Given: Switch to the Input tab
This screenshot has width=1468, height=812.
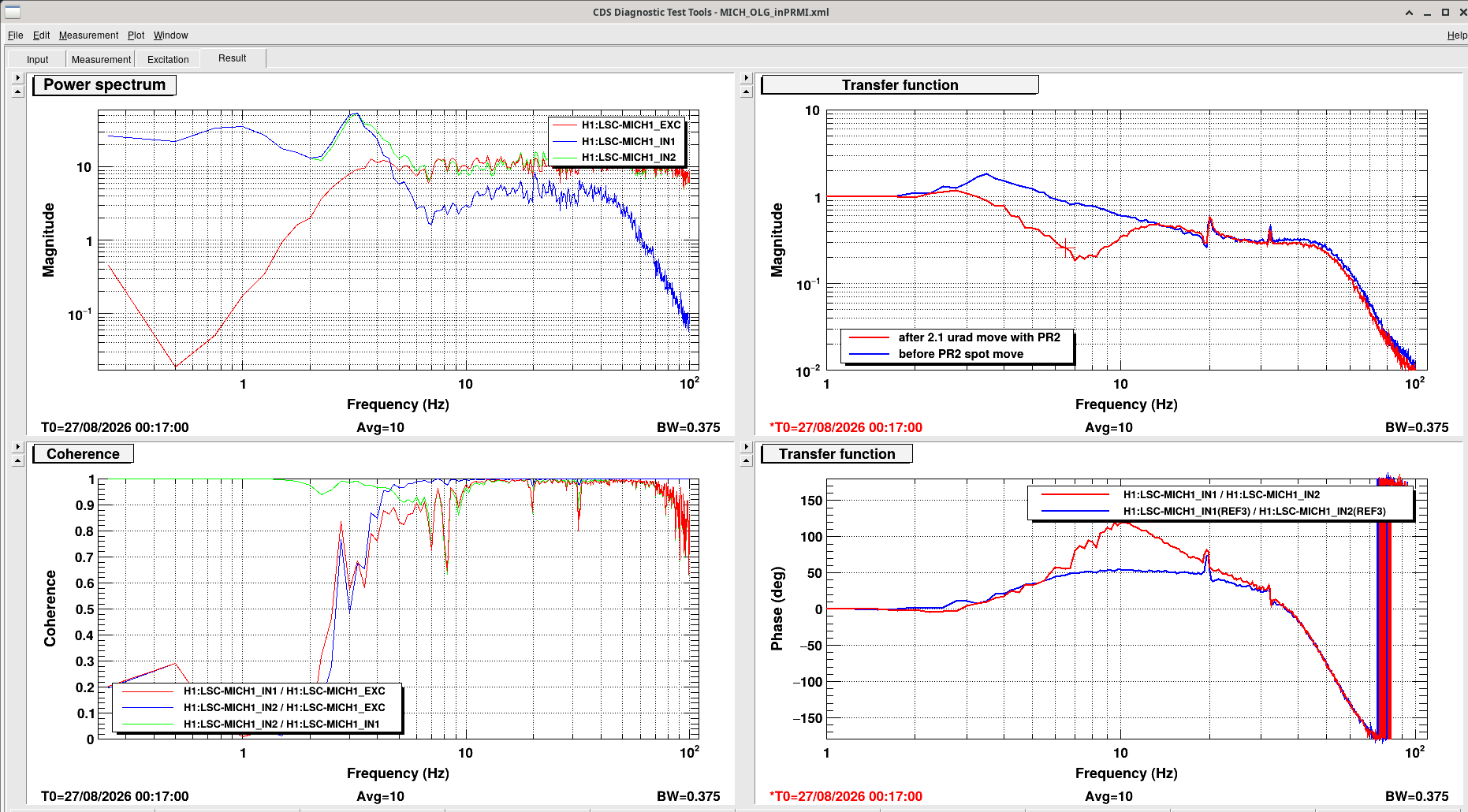Looking at the screenshot, I should click(37, 59).
